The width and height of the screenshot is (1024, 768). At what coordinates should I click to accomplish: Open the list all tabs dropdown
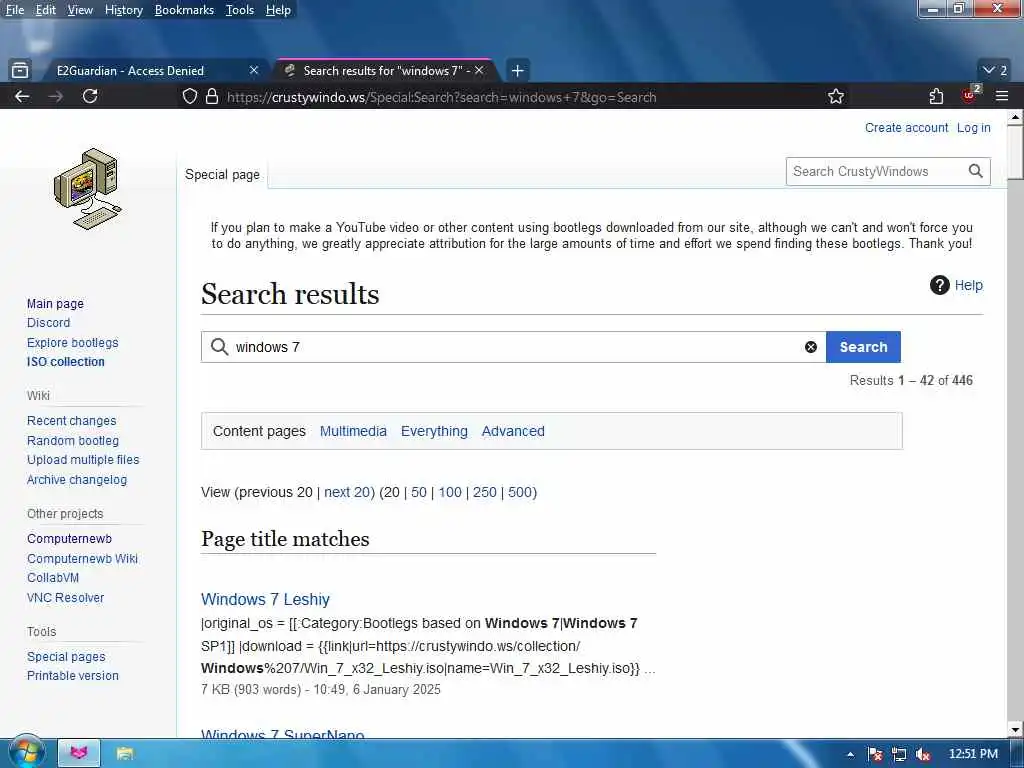pyautogui.click(x=995, y=71)
